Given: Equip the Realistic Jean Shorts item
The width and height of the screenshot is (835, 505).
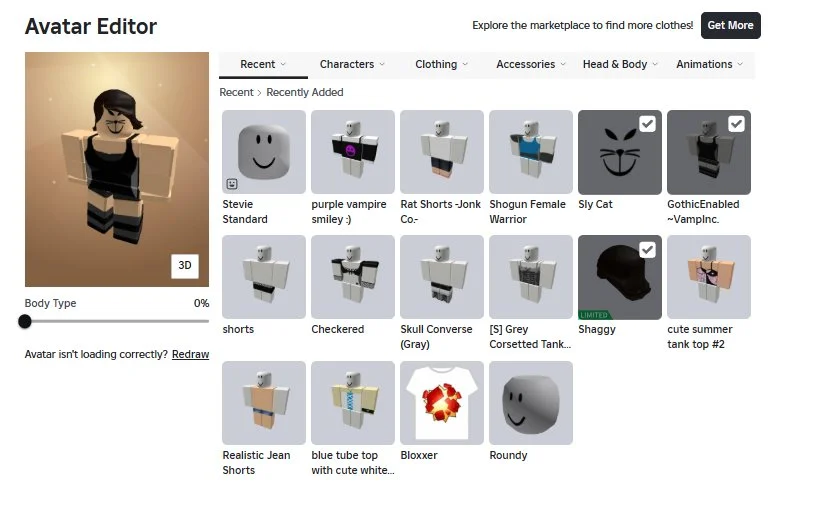Looking at the screenshot, I should coord(264,403).
